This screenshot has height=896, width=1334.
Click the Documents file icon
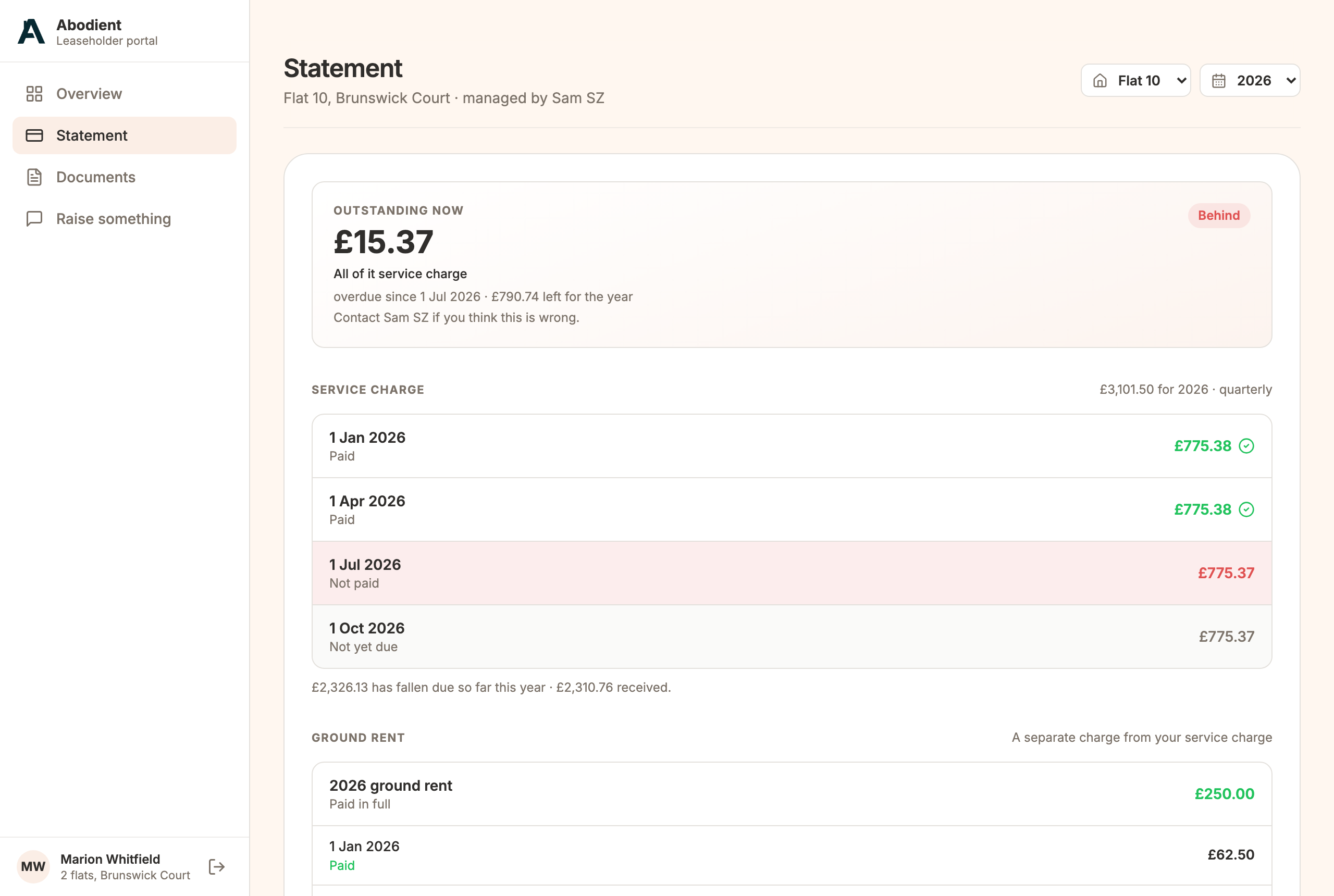[34, 177]
